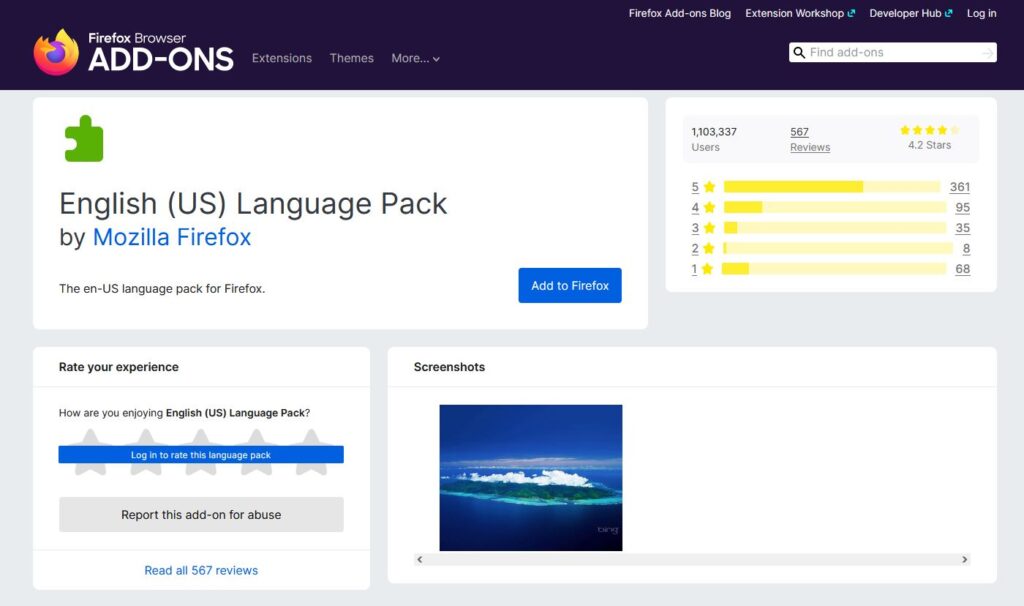The image size is (1024, 606).
Task: Click the left arrow of screenshots scrollbar
Action: (x=420, y=560)
